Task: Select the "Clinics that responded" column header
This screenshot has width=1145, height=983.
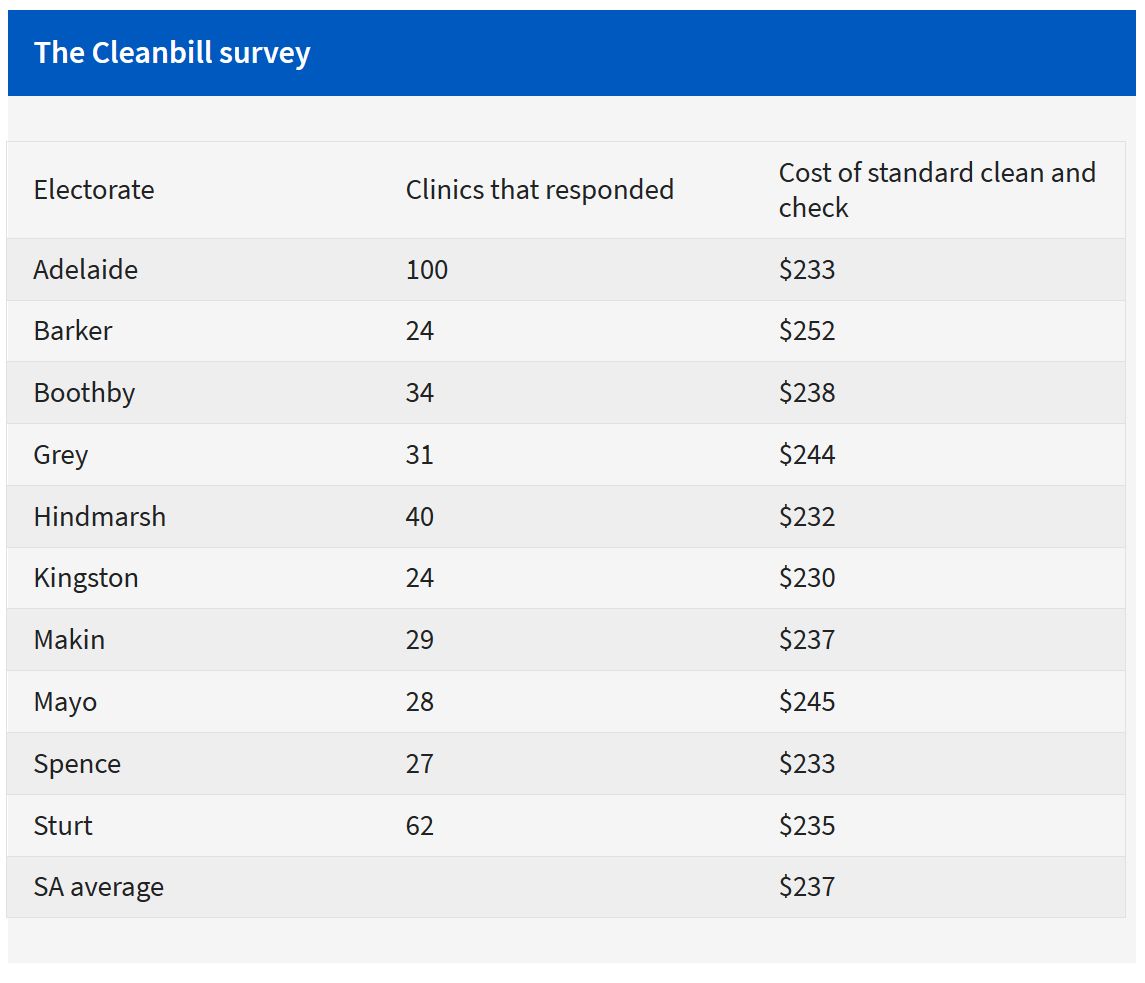Action: coord(539,190)
